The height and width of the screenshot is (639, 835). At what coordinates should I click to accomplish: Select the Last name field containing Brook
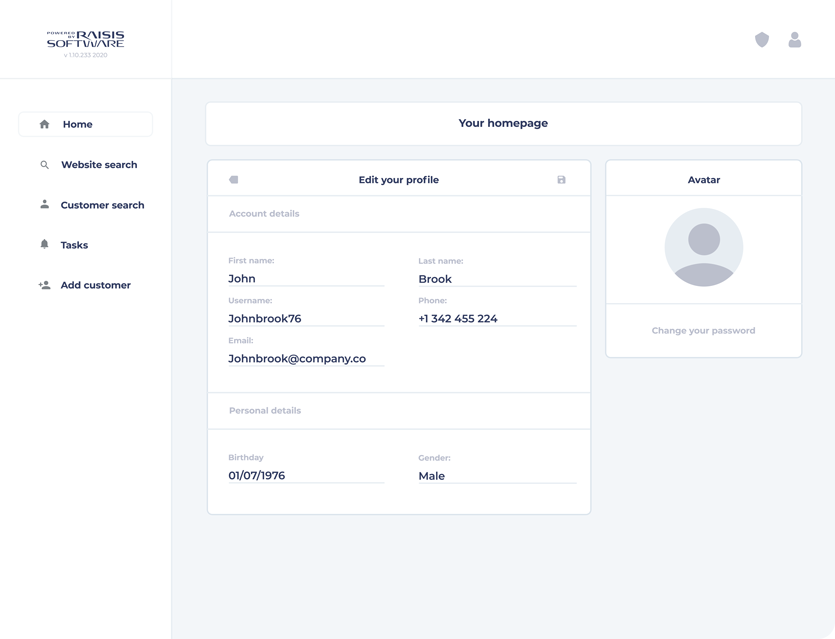coord(496,279)
